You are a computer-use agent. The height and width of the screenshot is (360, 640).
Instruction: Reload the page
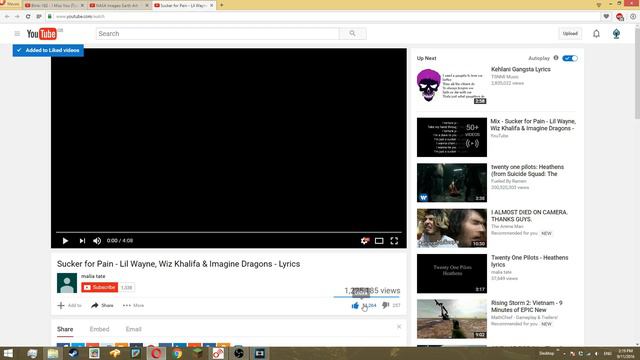[28, 16]
